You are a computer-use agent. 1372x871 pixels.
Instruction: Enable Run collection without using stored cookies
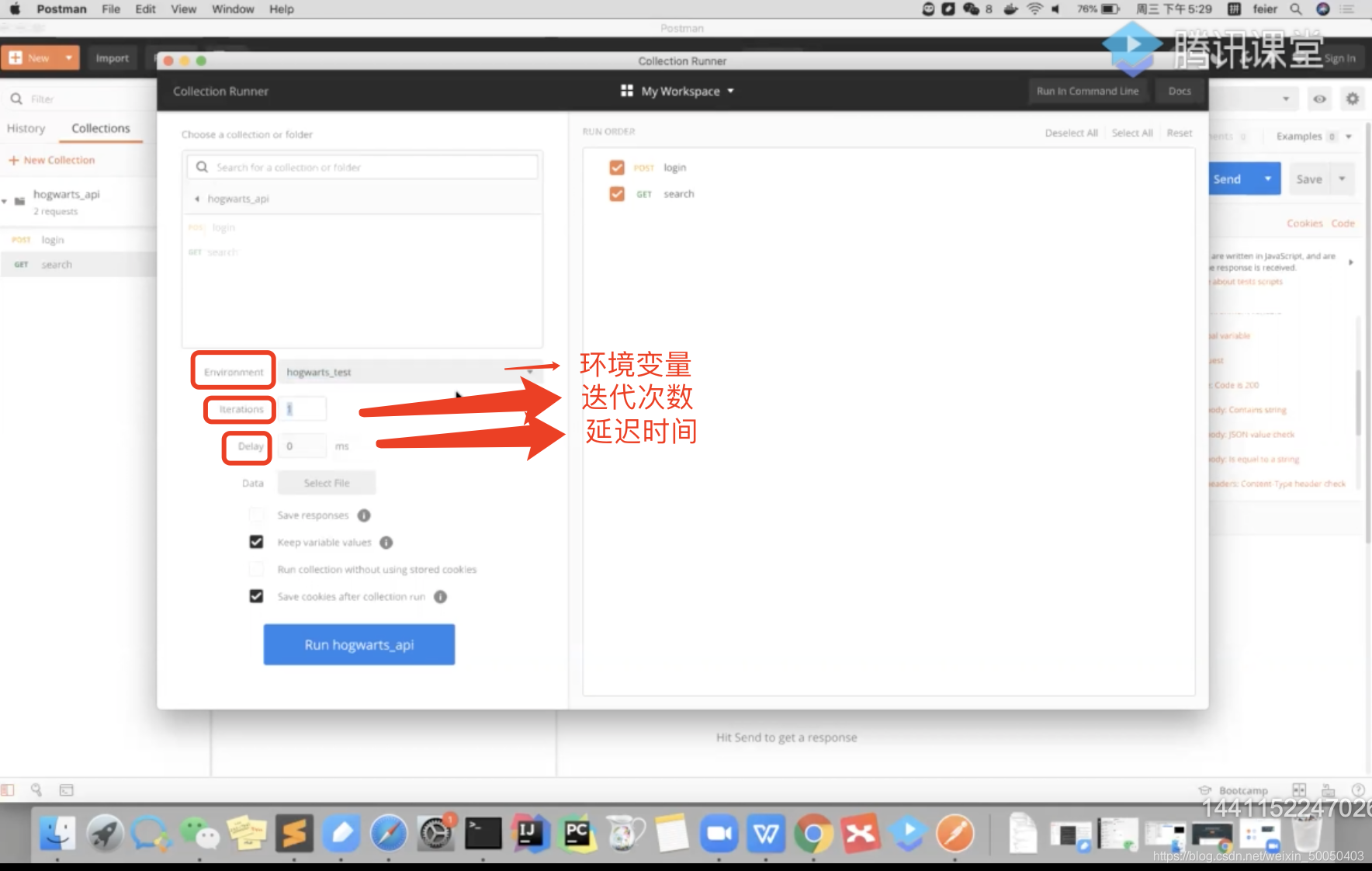pyautogui.click(x=256, y=569)
